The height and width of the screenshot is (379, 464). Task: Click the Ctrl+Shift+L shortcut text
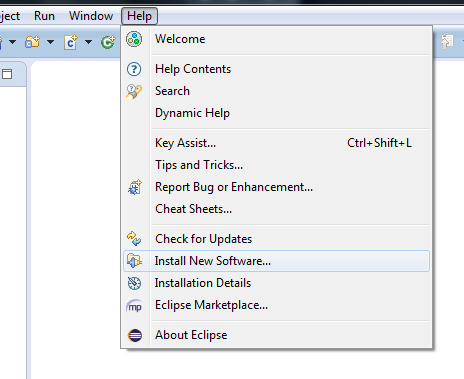tap(379, 143)
